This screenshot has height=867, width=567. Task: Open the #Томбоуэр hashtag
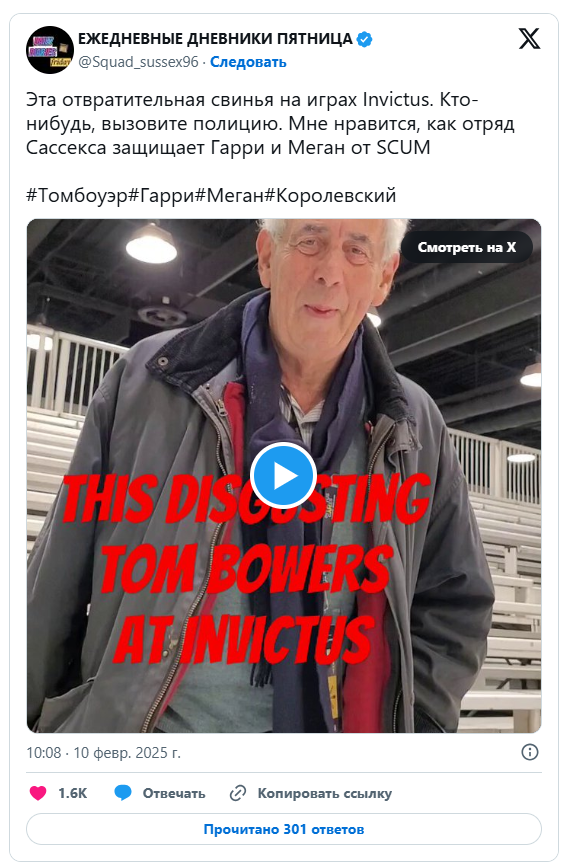tap(77, 196)
